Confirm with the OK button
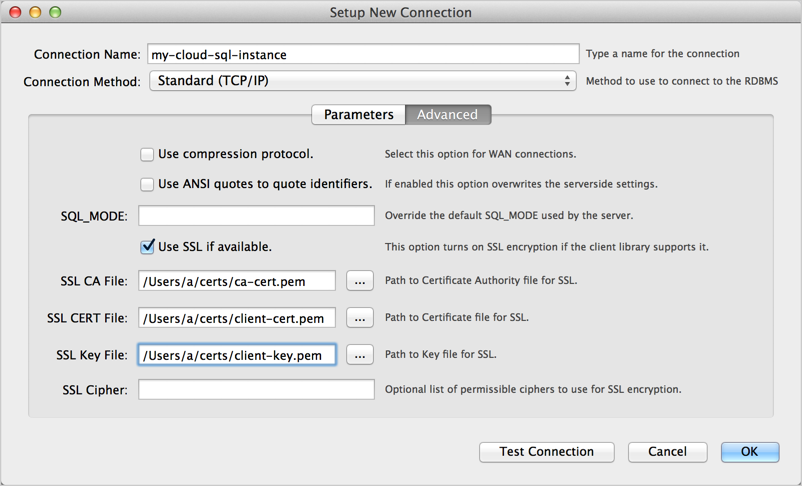Image resolution: width=802 pixels, height=486 pixels. pos(749,452)
